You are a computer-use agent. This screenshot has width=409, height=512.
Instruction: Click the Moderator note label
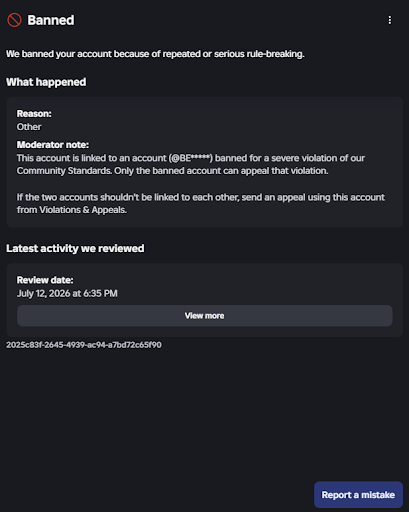point(53,145)
